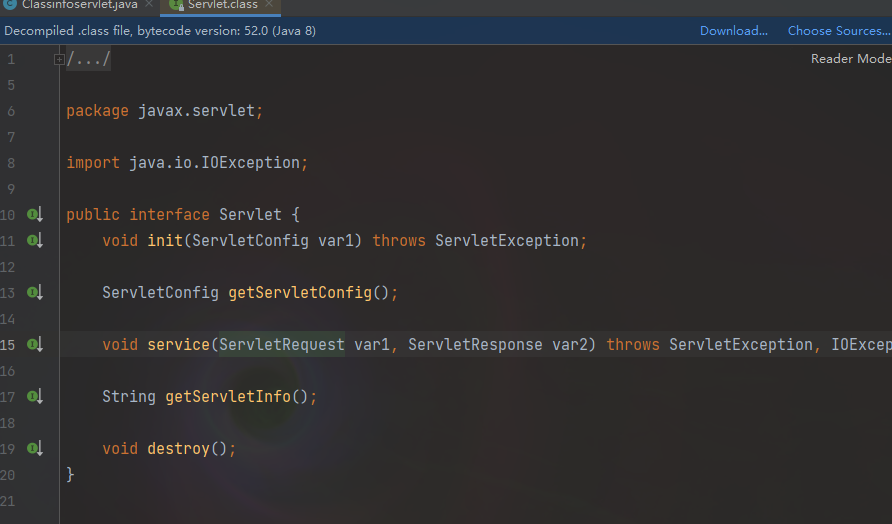Select the Servlet.class tab
Screen dimensions: 892x524
coord(222,5)
